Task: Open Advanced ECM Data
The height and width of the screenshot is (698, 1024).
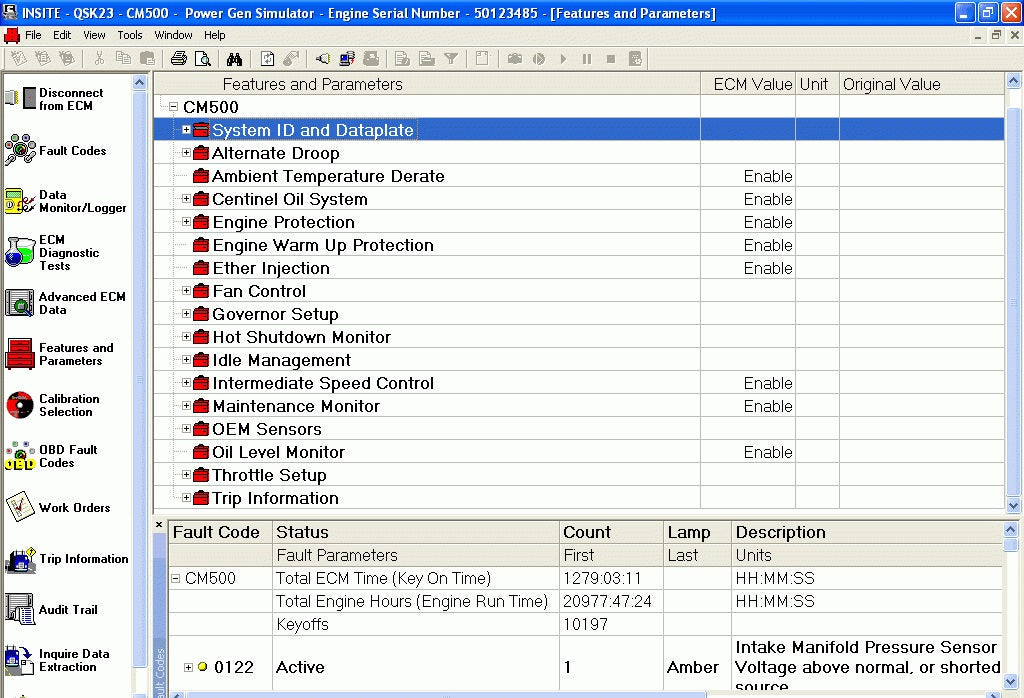Action: (x=20, y=303)
